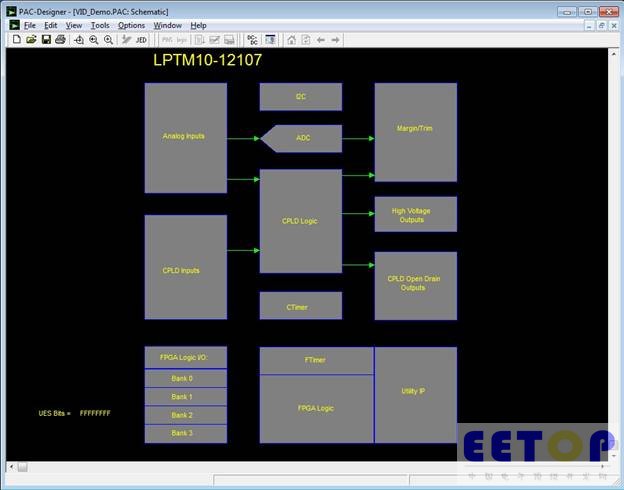Click the UES Bits FFFFFFFF value
Viewport: 624px width, 490px height.
(95, 413)
